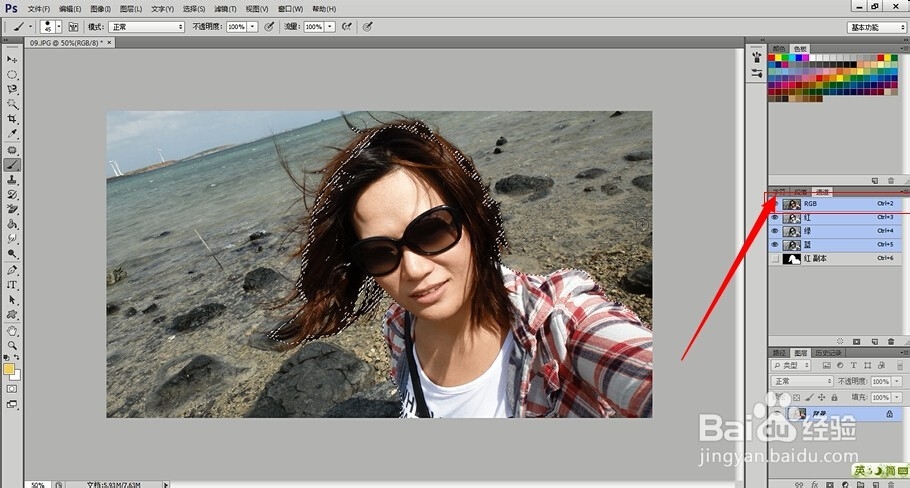Screen dimensions: 910x488
Task: Close the 09.JPG document tab
Action: point(109,42)
